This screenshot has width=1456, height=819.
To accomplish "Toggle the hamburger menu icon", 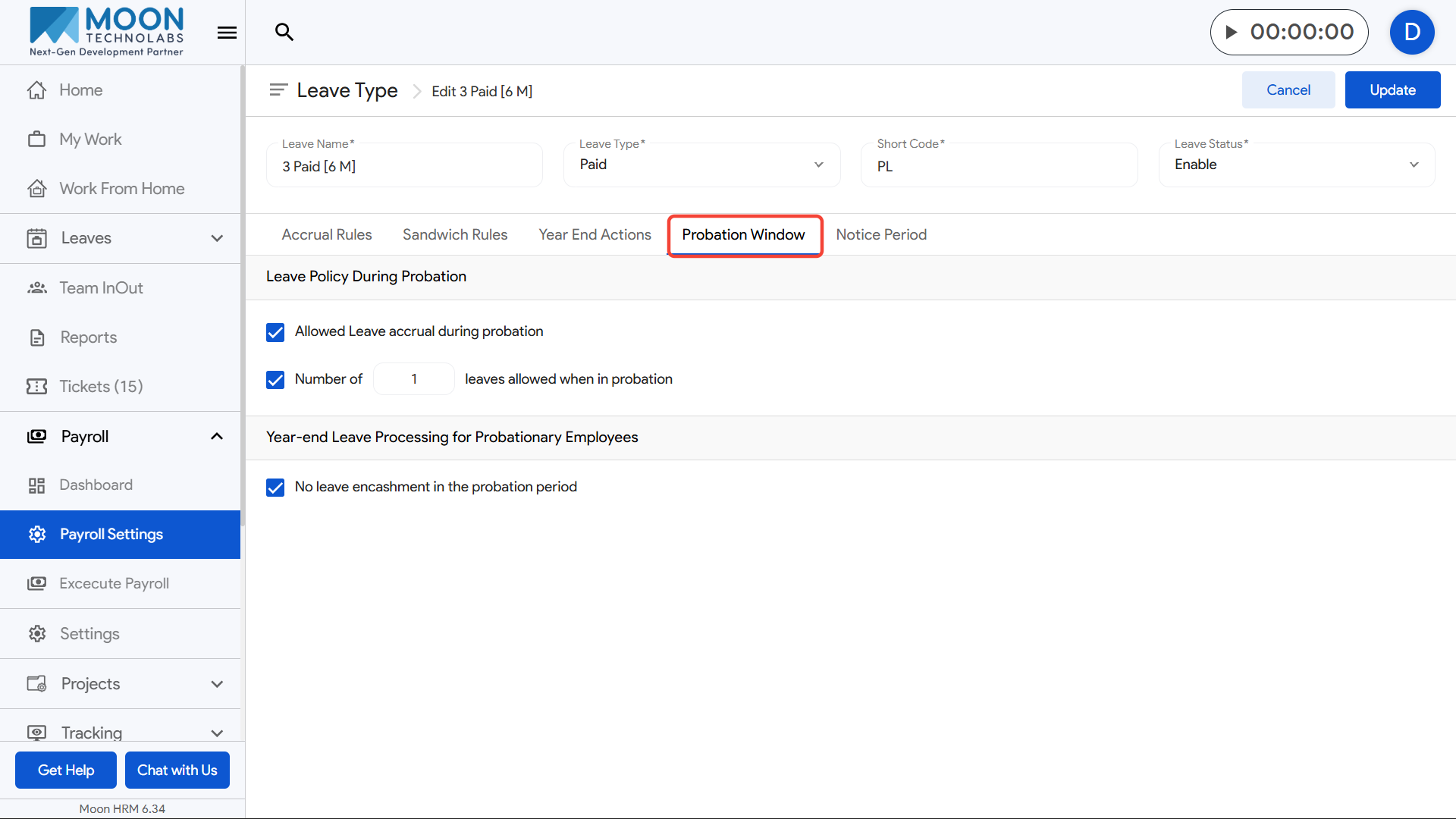I will point(227,33).
